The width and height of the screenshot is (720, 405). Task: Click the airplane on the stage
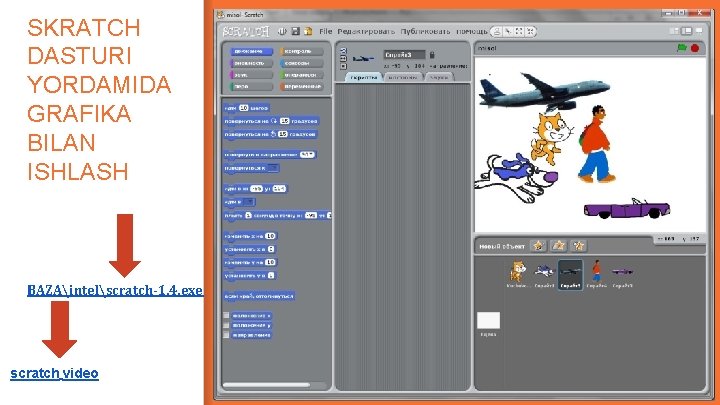pyautogui.click(x=544, y=92)
